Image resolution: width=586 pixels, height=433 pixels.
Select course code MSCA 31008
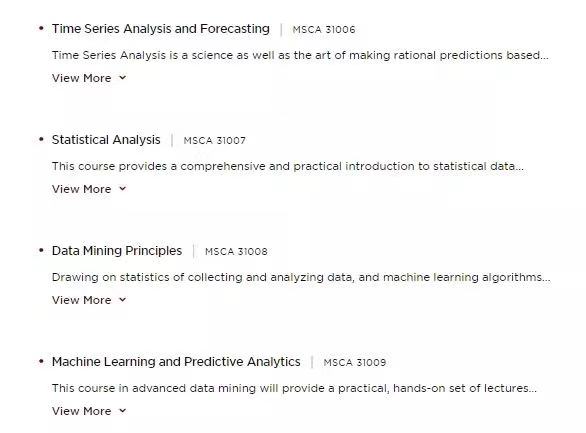pyautogui.click(x=236, y=251)
